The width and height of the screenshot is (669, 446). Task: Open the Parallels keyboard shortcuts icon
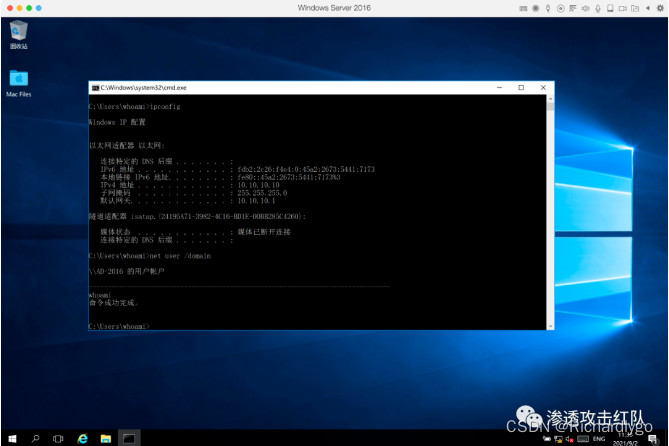pyautogui.click(x=523, y=8)
